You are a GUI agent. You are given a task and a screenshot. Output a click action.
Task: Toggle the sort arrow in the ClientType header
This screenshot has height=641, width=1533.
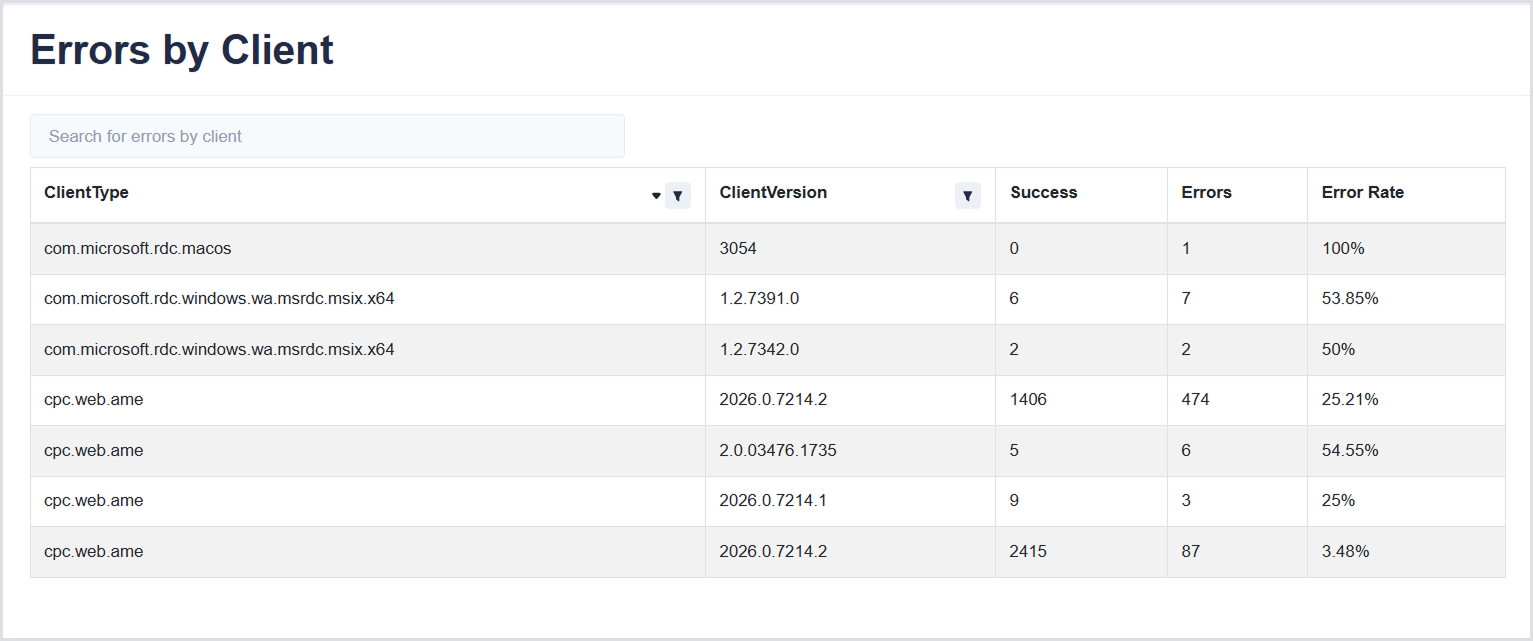(x=656, y=196)
